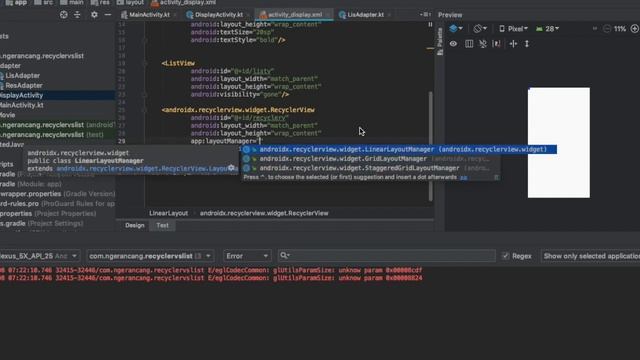This screenshot has height=360, width=640.
Task: Open the Nexus_5X_API_25 device dropdown
Action: 39,256
